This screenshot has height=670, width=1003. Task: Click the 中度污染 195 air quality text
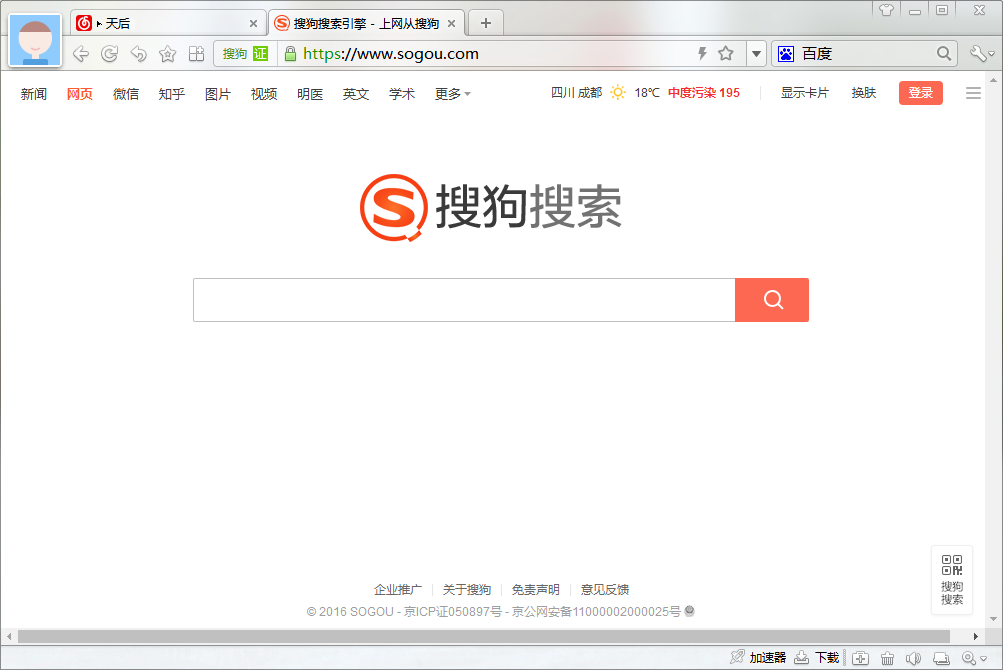tap(704, 93)
